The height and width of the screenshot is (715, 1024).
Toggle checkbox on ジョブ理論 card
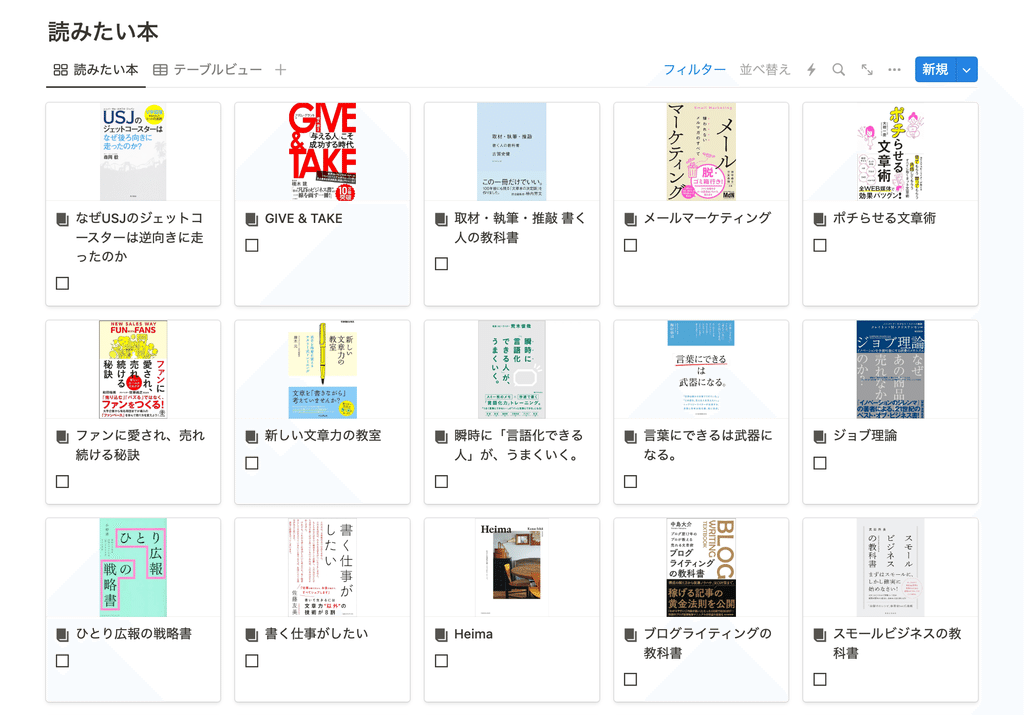(820, 463)
